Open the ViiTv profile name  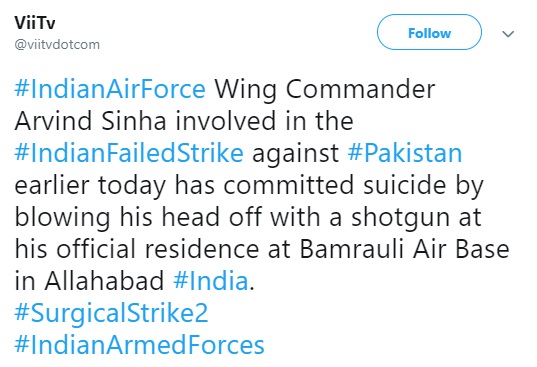(35, 23)
